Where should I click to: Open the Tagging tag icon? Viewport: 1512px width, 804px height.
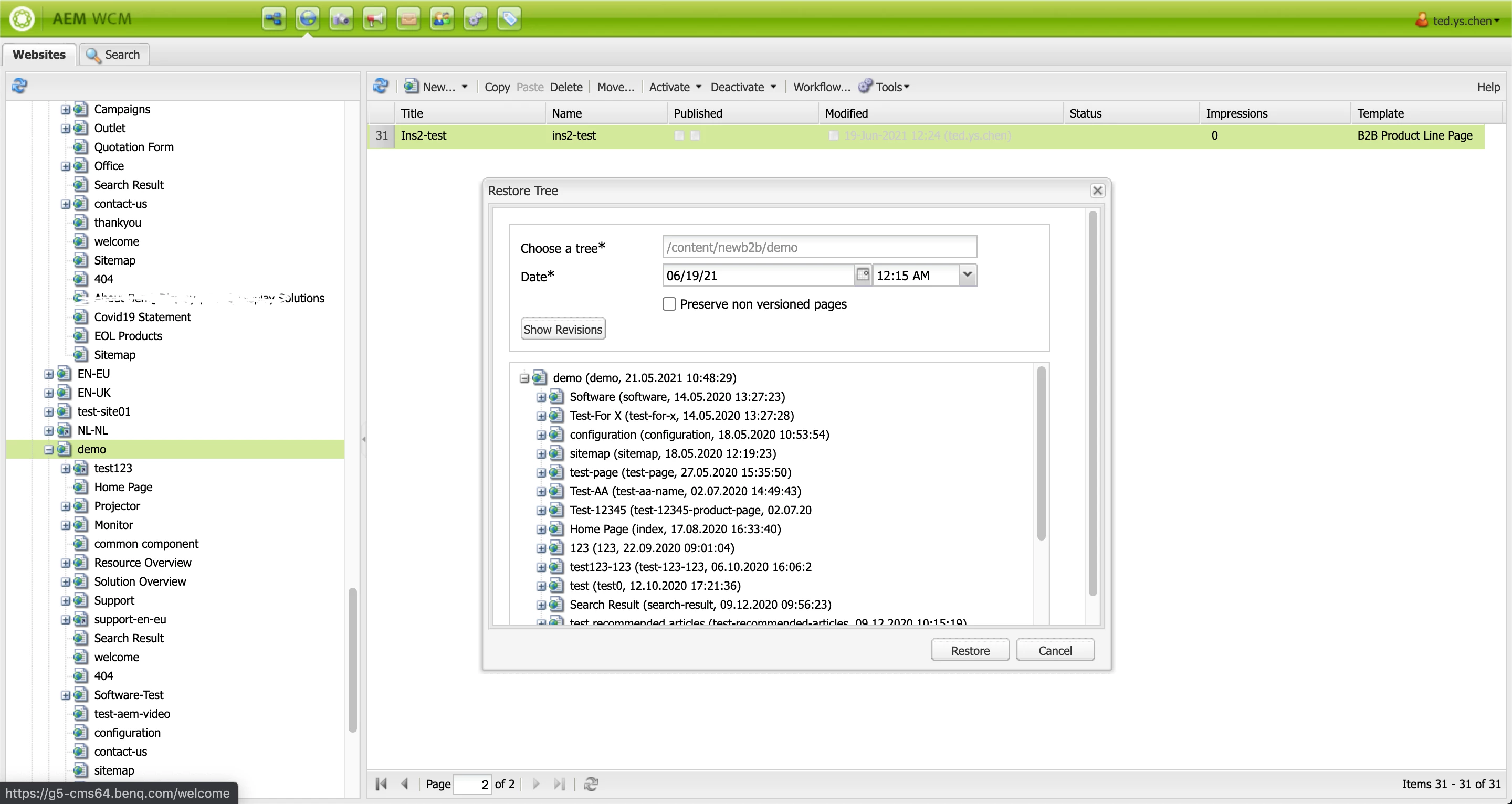click(509, 19)
